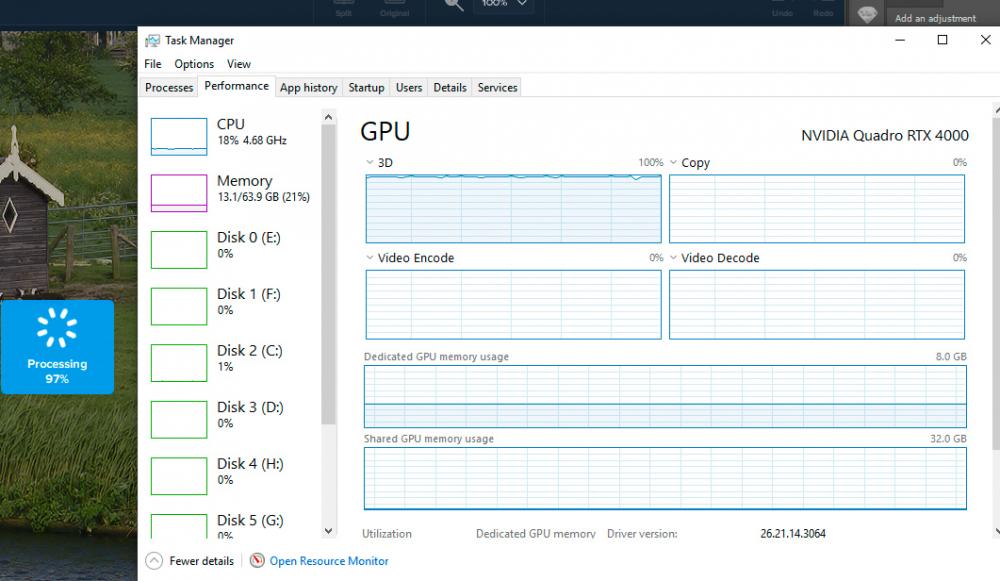Click the Fewer details arrow icon
The width and height of the screenshot is (1000, 581).
[x=154, y=561]
